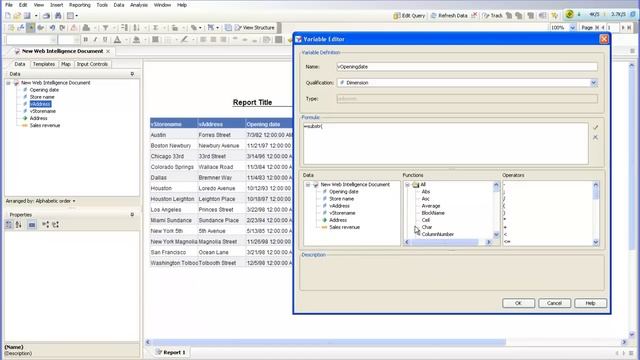Click the Save disk icon
Image resolution: width=640 pixels, height=360 pixels.
[27, 16]
